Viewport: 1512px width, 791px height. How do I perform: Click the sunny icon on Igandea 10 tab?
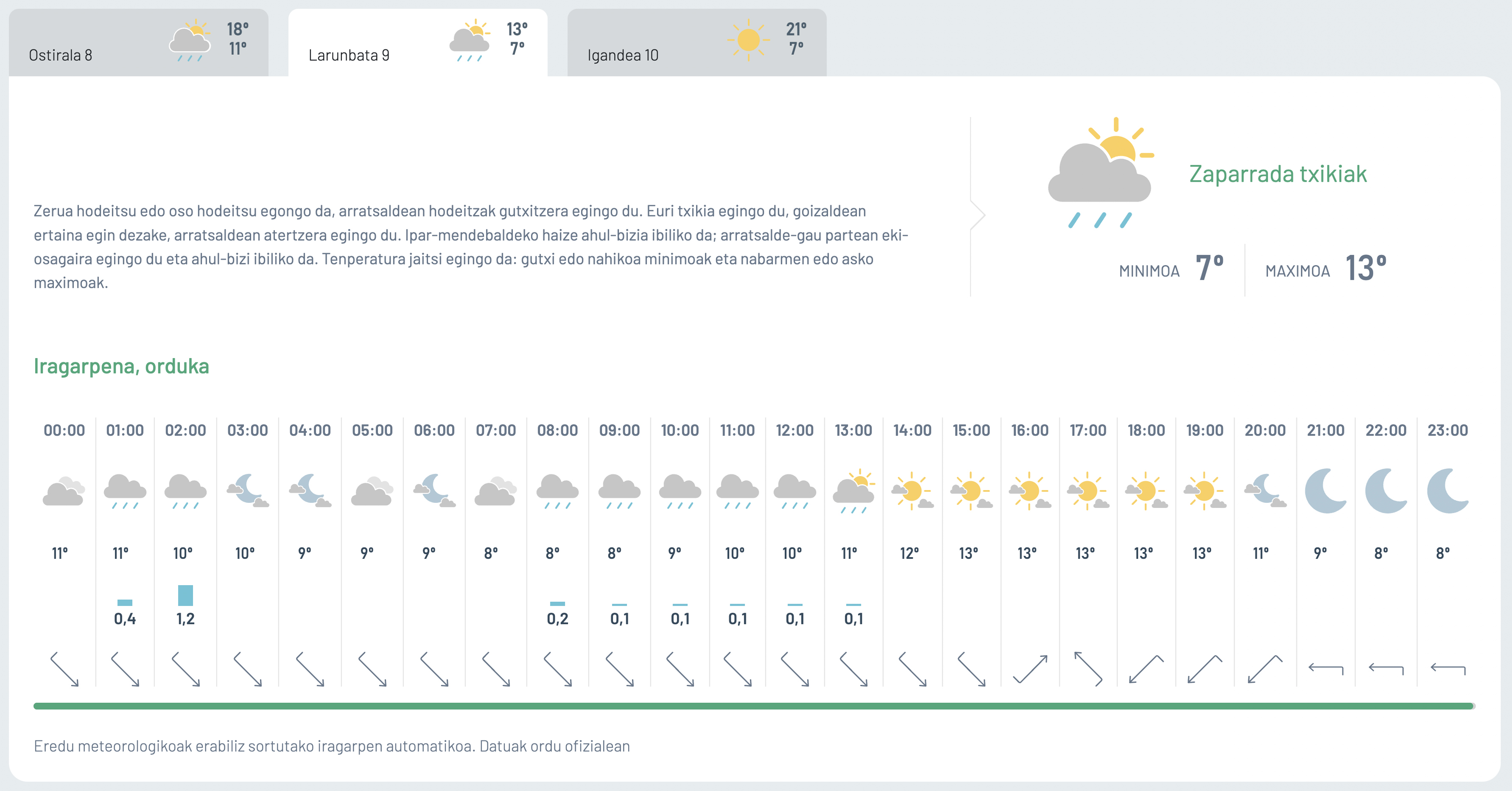coord(749,40)
